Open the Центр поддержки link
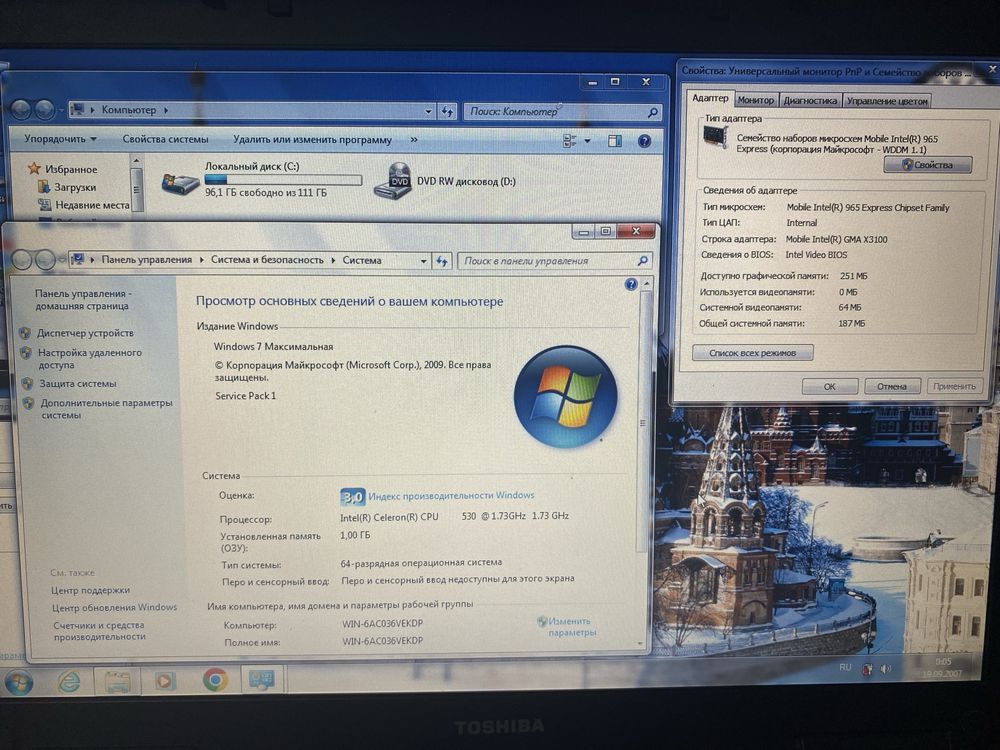Viewport: 1000px width, 750px height. [91, 591]
